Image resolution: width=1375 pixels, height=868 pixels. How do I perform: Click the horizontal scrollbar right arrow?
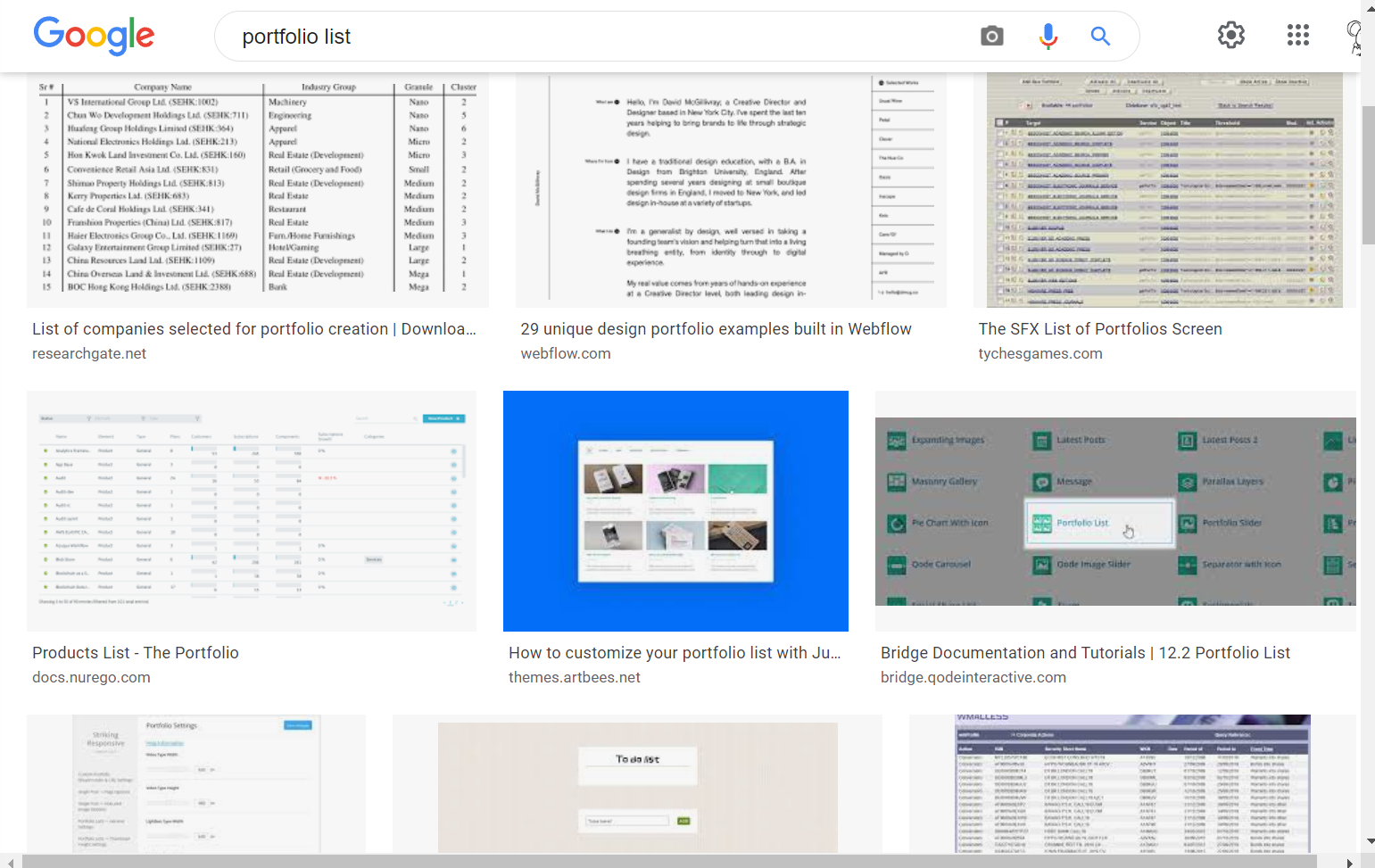pyautogui.click(x=1349, y=862)
